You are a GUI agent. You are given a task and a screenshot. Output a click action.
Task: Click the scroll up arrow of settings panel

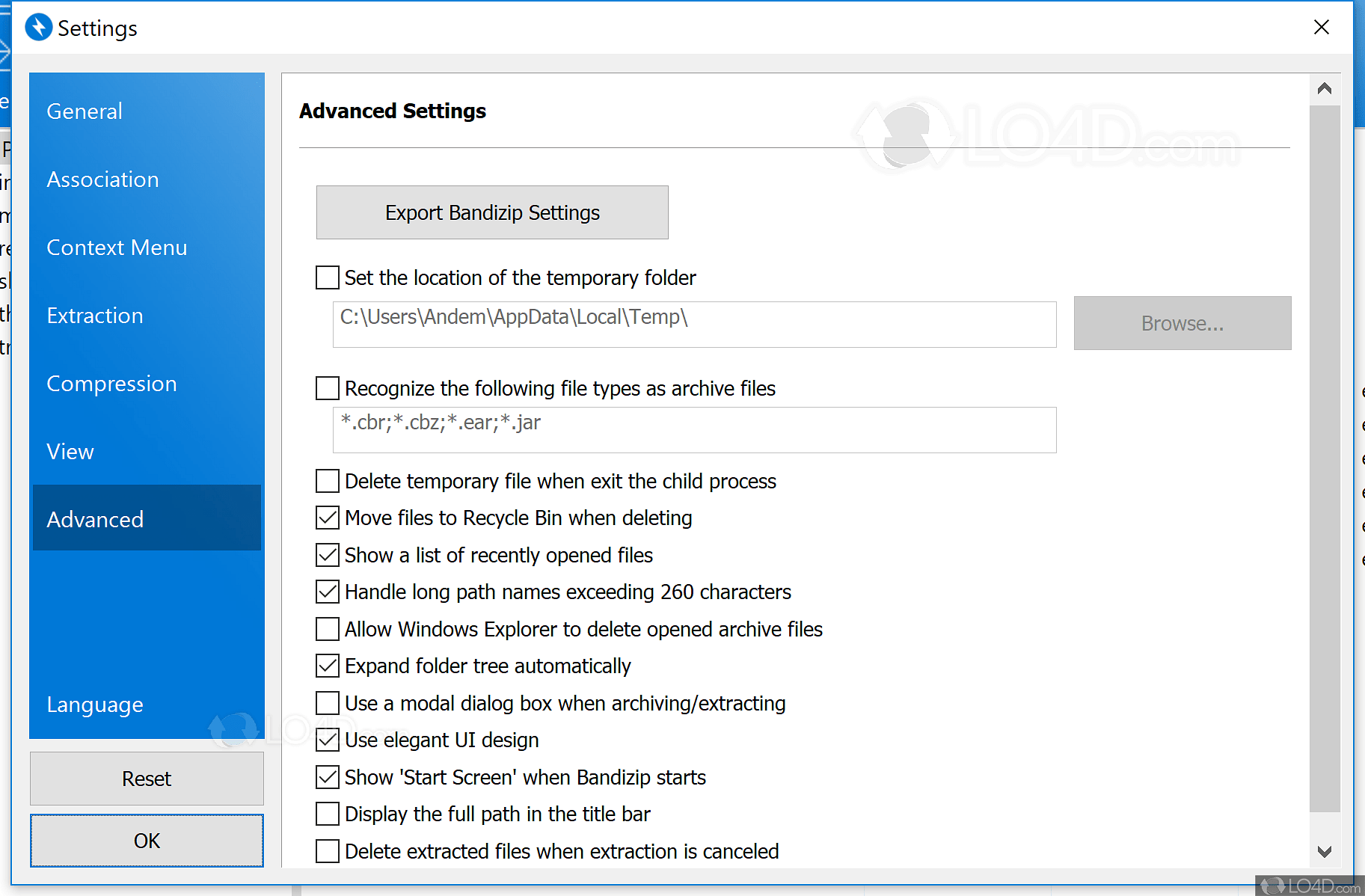point(1325,88)
